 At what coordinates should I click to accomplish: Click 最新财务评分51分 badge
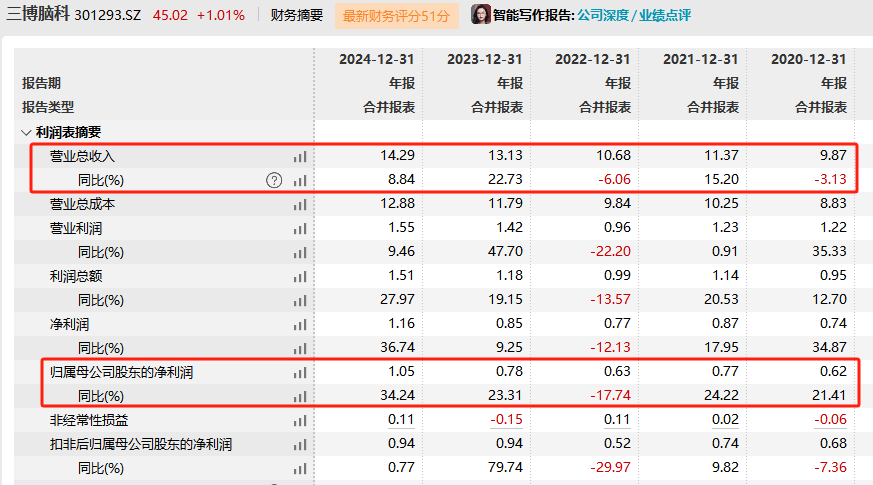tap(398, 16)
